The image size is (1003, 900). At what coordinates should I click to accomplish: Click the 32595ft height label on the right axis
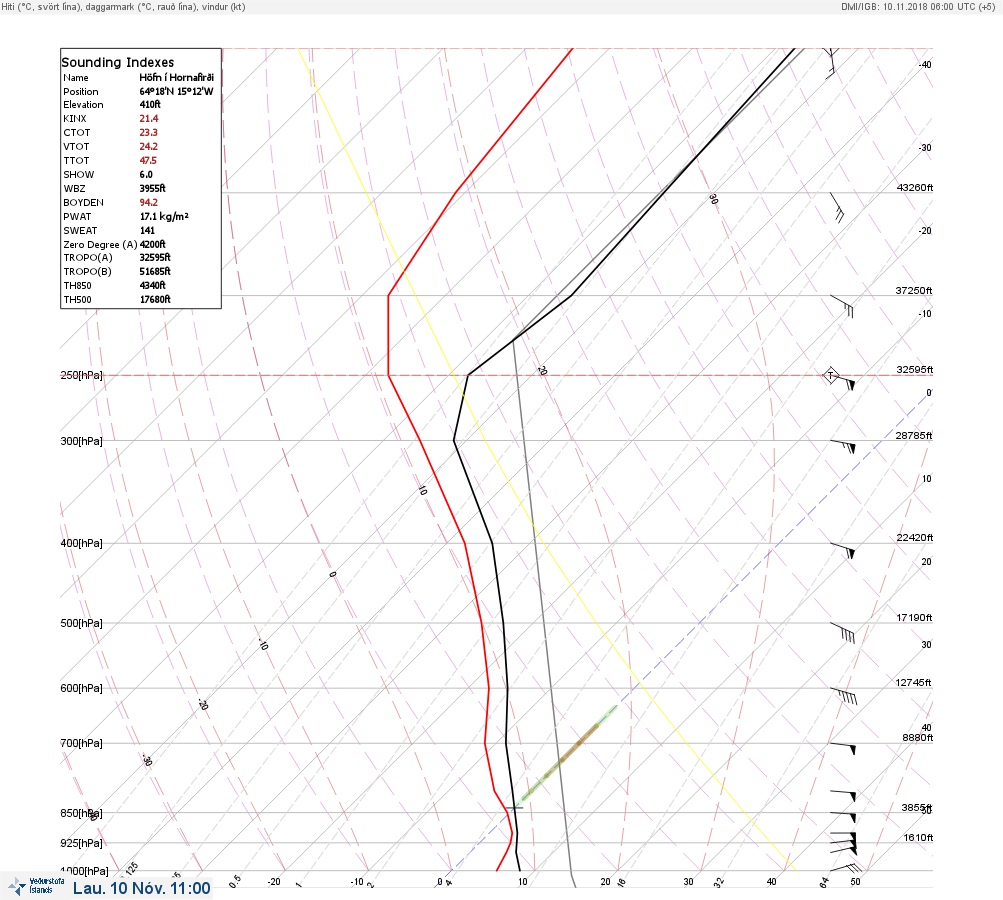[x=915, y=370]
